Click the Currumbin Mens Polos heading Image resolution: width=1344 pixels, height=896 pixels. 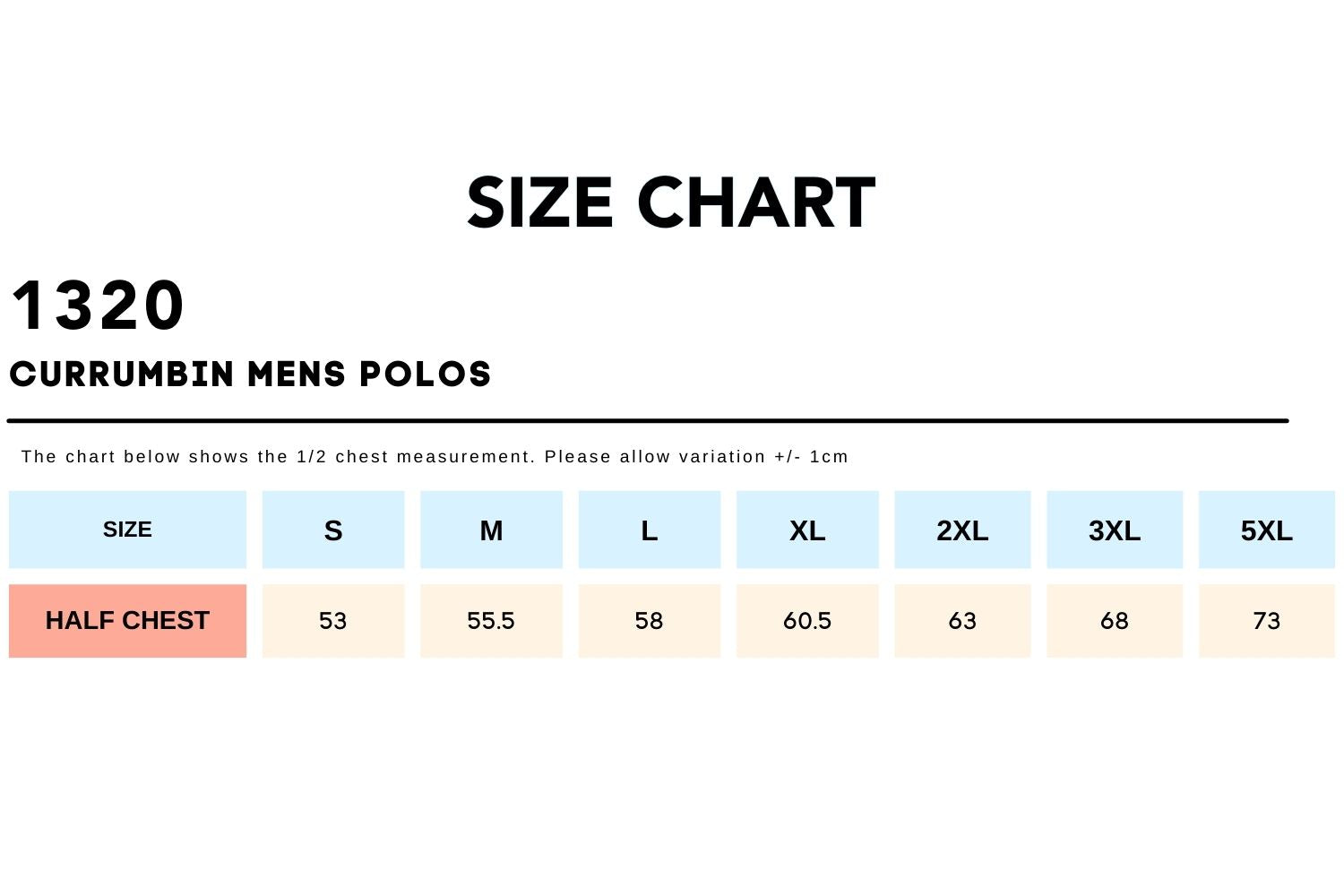251,375
